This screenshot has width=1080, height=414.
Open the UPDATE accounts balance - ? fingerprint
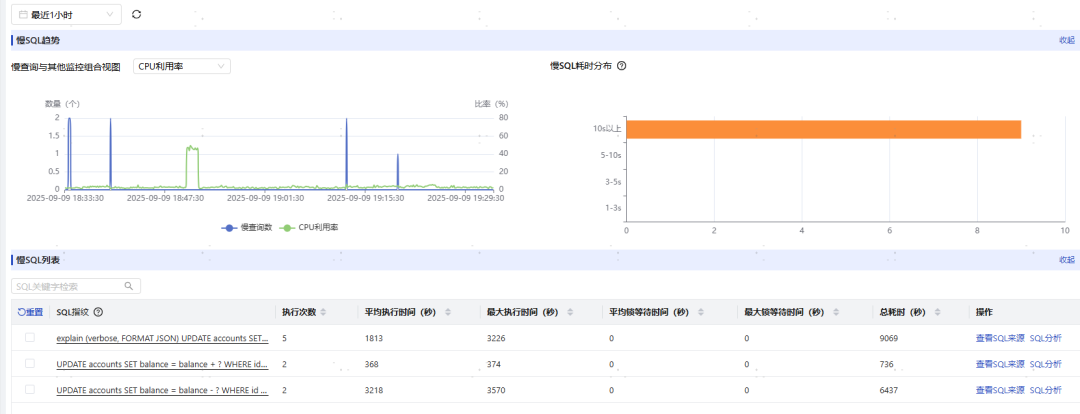(x=162, y=390)
